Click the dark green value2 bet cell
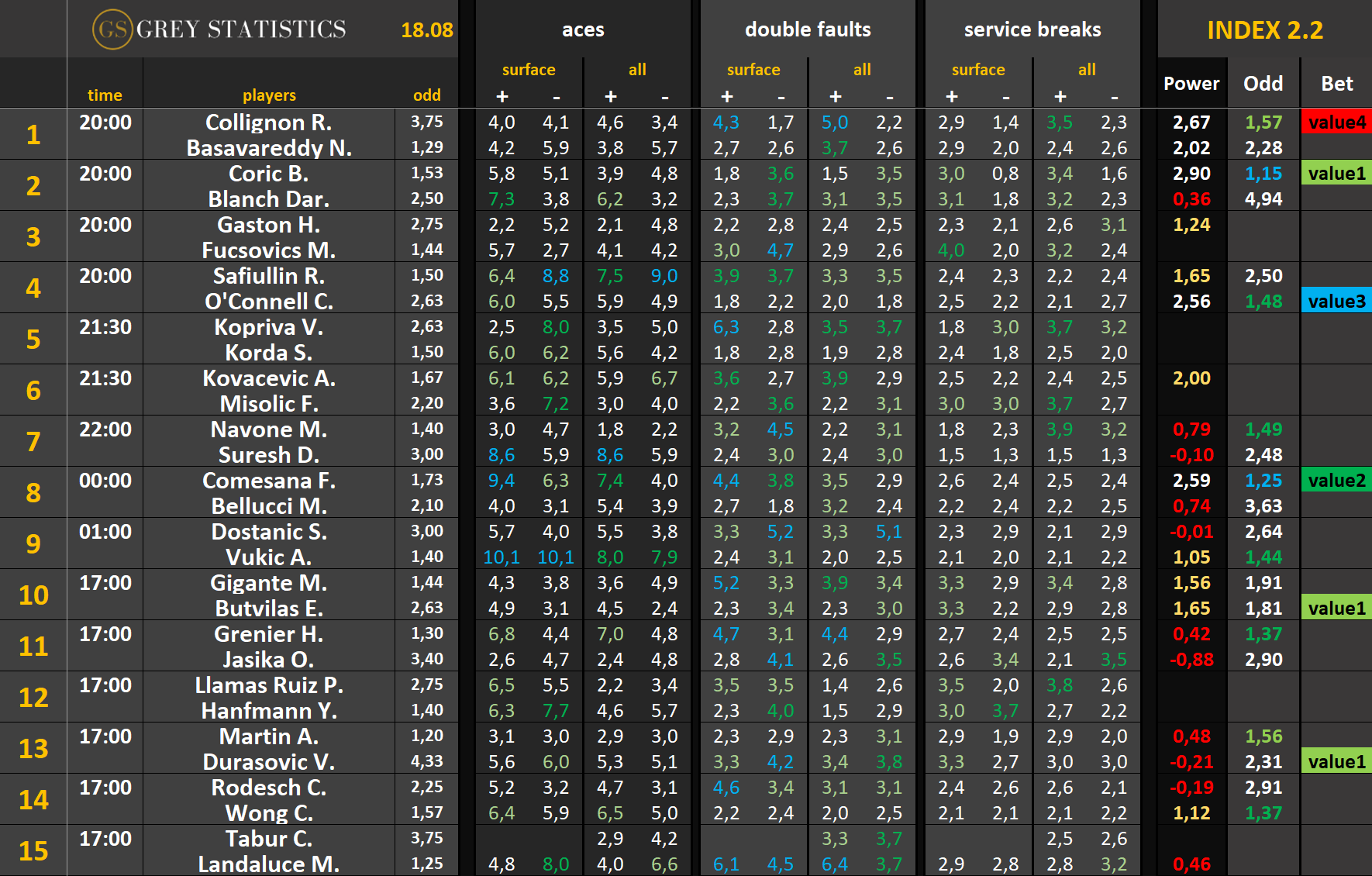This screenshot has height=876, width=1372. (x=1336, y=480)
